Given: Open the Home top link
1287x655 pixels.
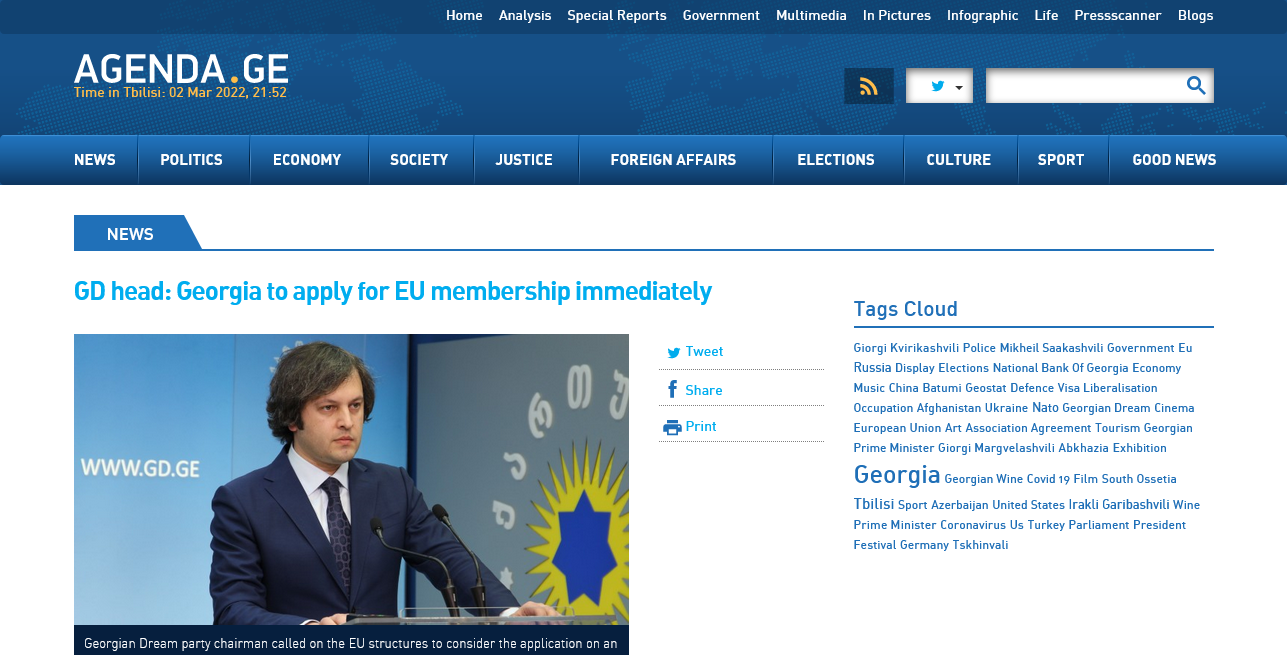Looking at the screenshot, I should 464,15.
